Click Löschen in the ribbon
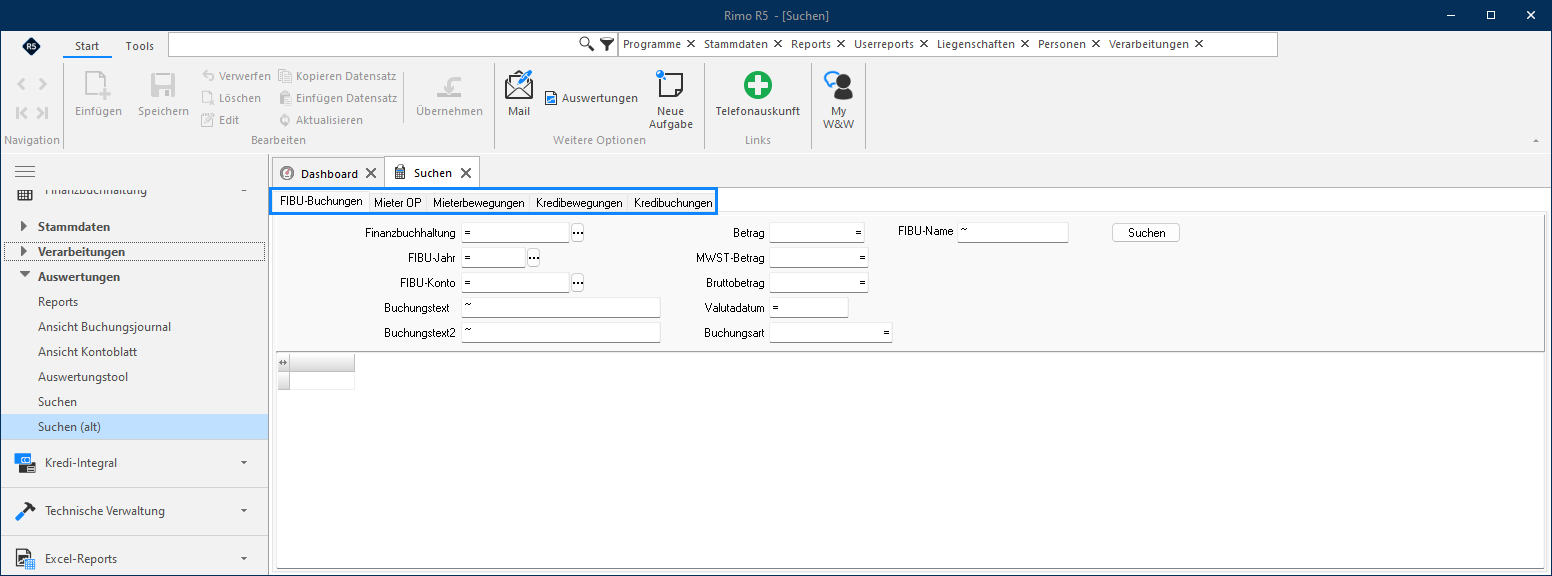The width and height of the screenshot is (1552, 576). [231, 98]
